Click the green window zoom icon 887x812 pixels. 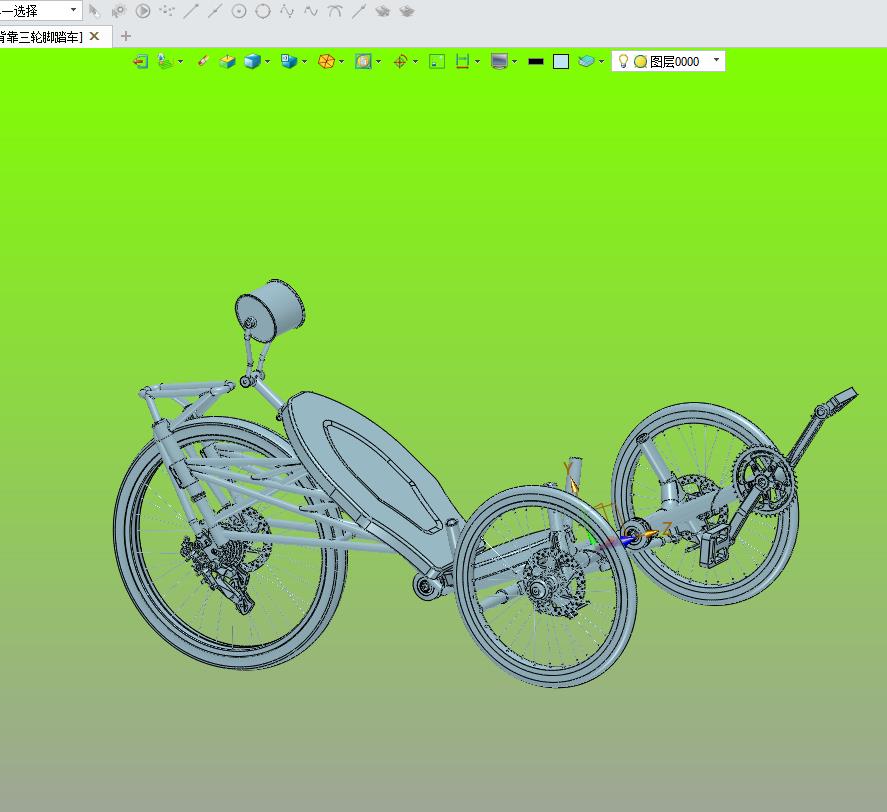(437, 61)
